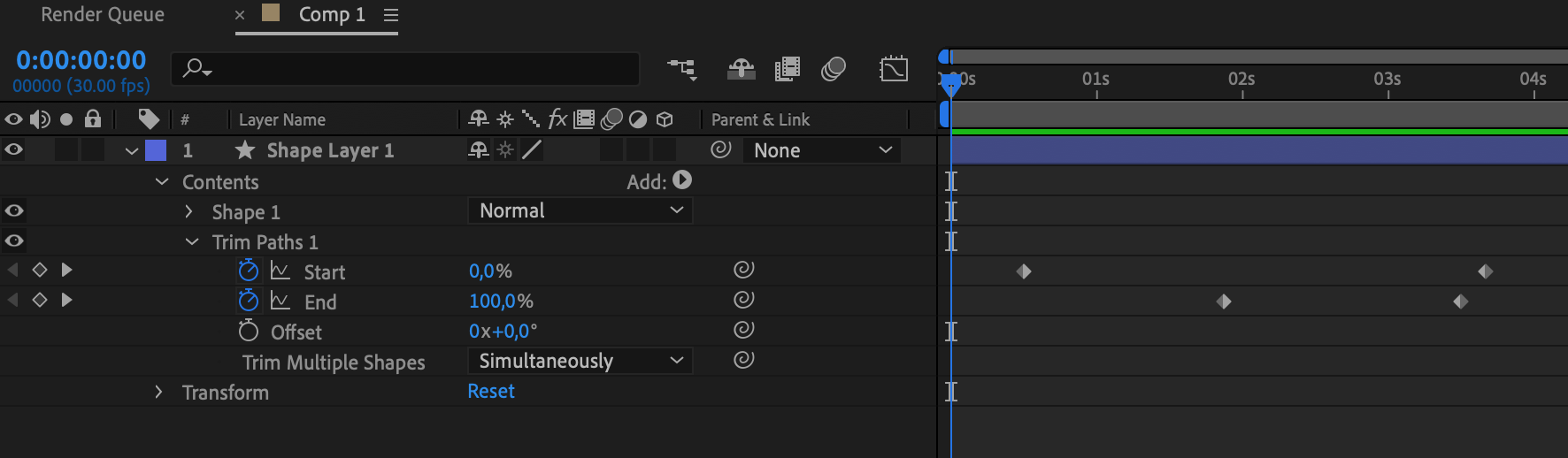Viewport: 1568px width, 458px height.
Task: Use Start property pick whip
Action: point(744,269)
